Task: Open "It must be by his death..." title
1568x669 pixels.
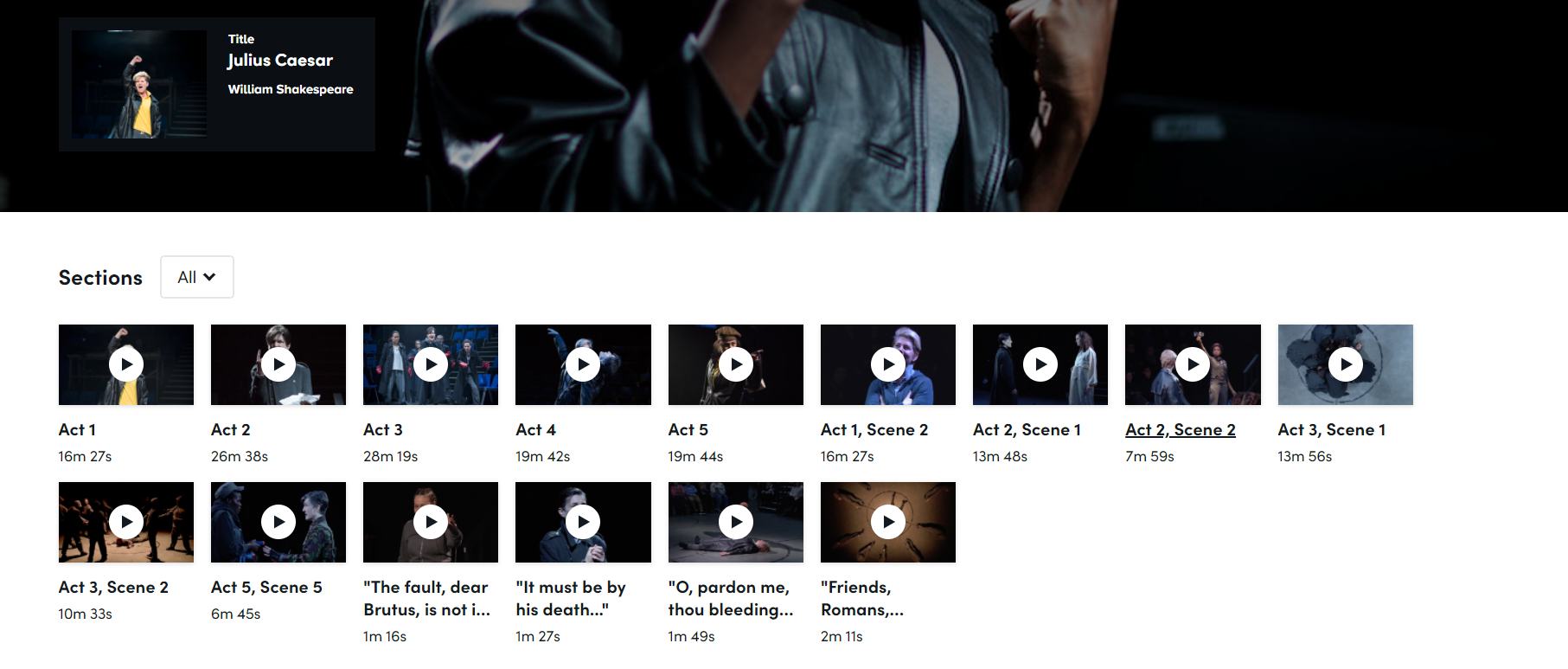Action: [x=571, y=598]
